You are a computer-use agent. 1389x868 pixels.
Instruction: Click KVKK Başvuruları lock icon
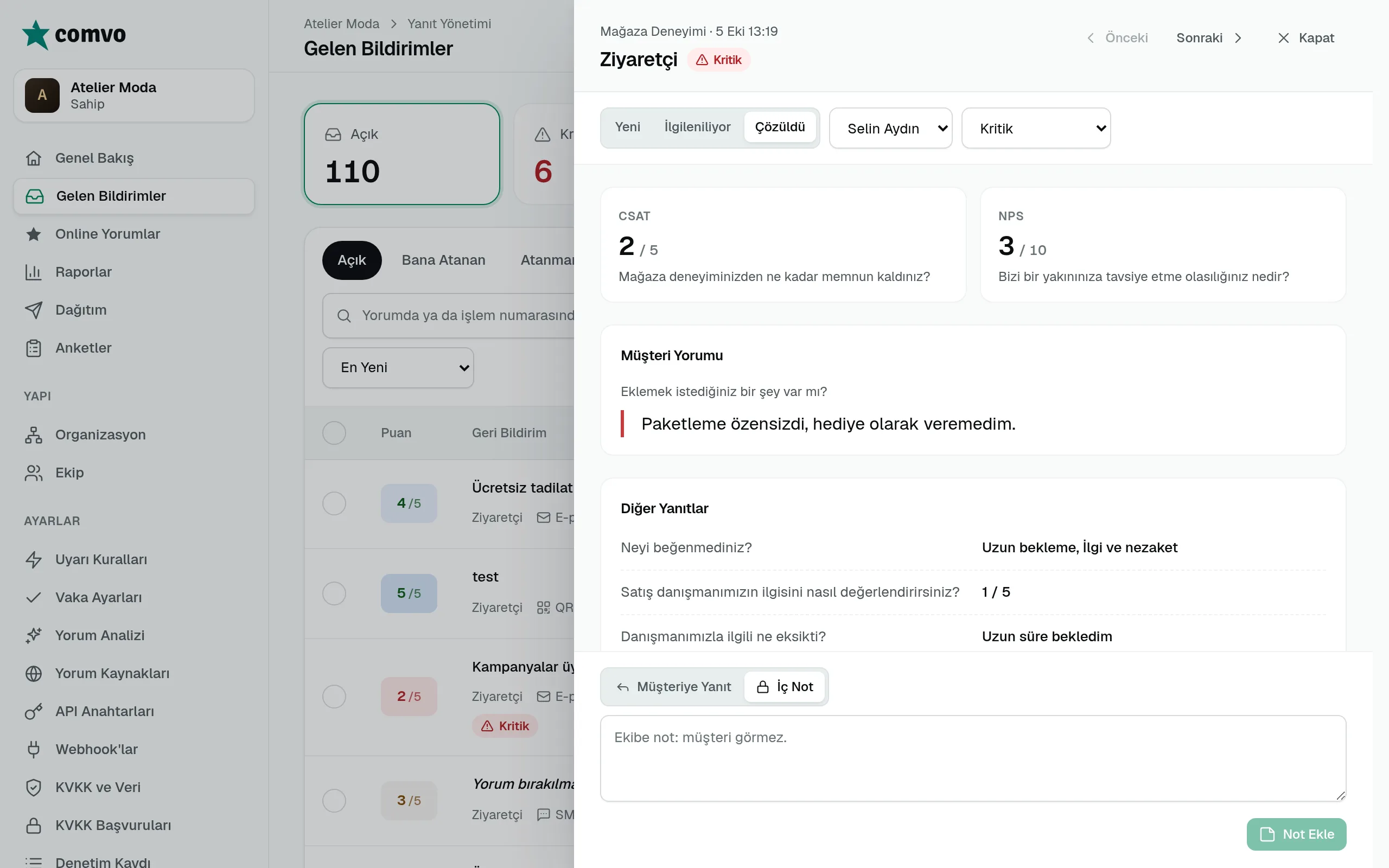(33, 825)
